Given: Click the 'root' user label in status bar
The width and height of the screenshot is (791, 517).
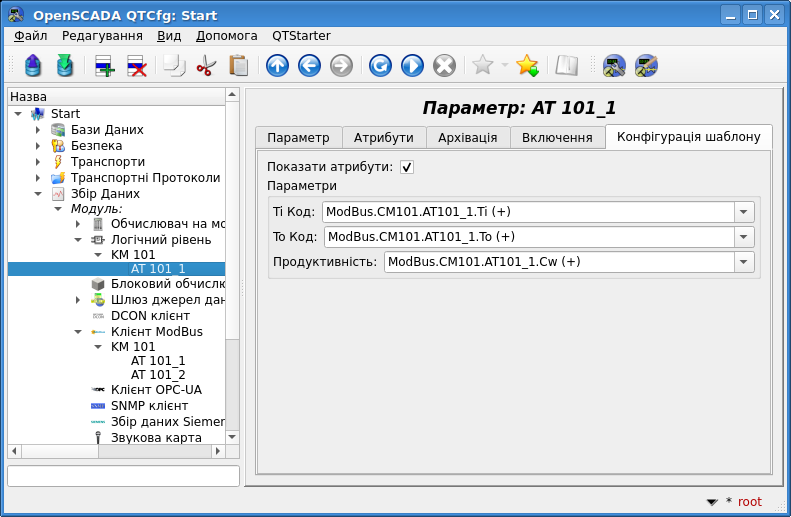Looking at the screenshot, I should click(x=749, y=502).
